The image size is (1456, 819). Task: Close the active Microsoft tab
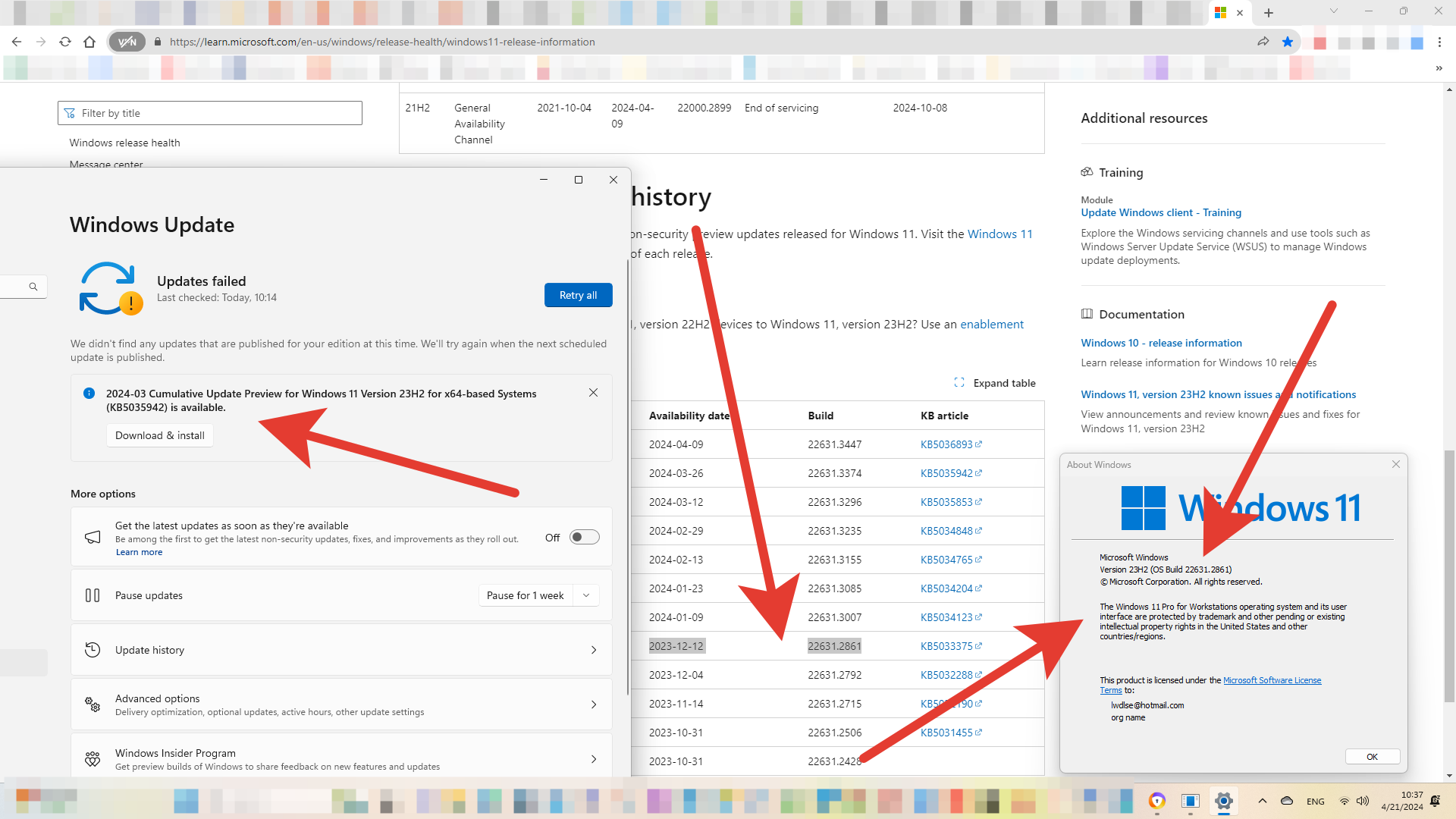coord(1240,13)
